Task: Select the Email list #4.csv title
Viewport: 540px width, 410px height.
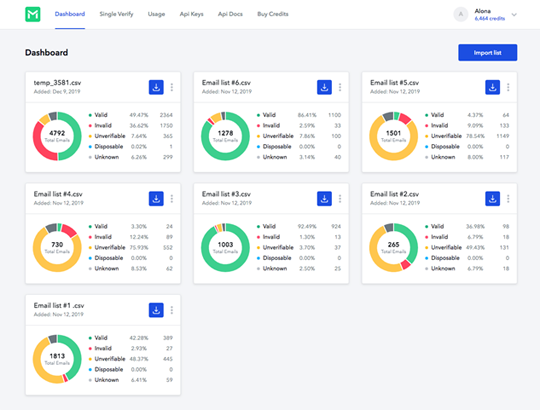Action: pyautogui.click(x=58, y=194)
